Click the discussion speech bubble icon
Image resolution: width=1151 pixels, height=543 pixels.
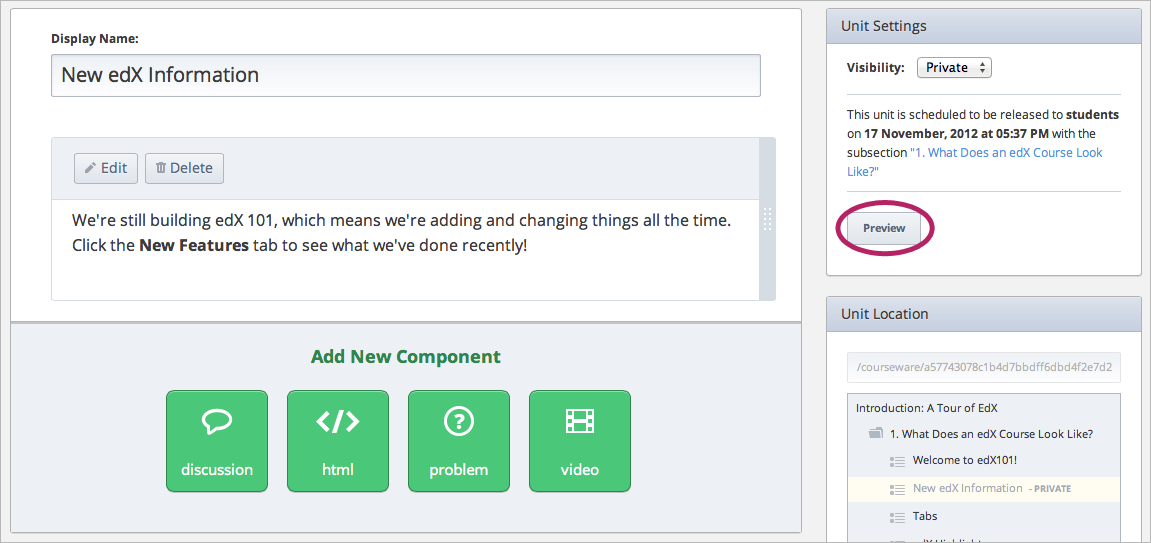click(x=217, y=422)
